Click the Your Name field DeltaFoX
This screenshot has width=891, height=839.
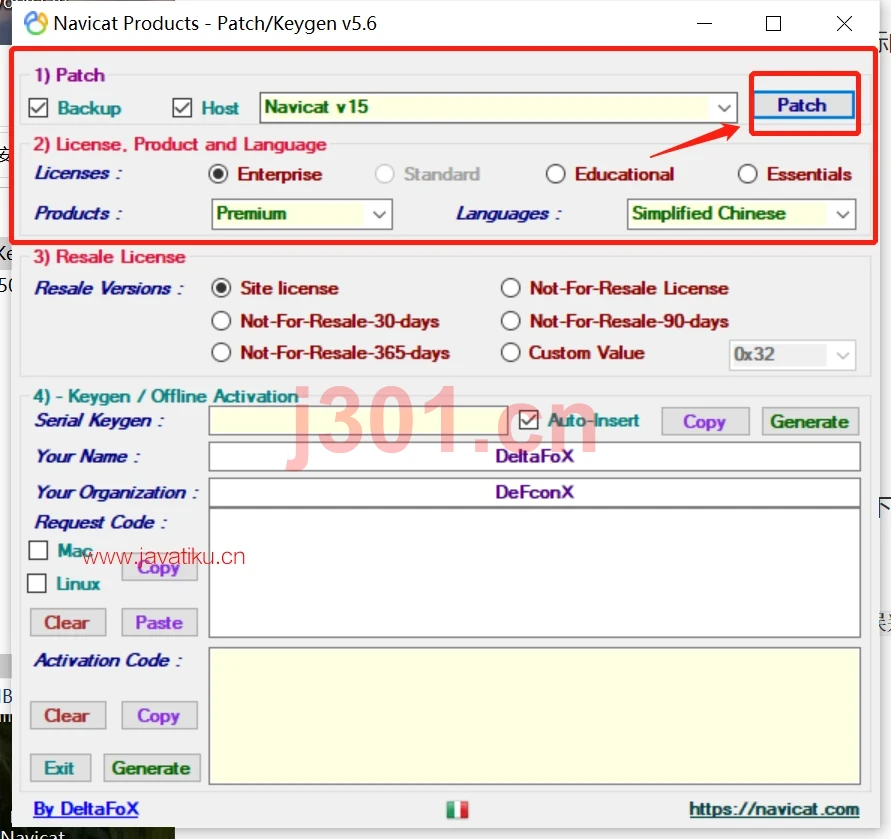pyautogui.click(x=534, y=456)
